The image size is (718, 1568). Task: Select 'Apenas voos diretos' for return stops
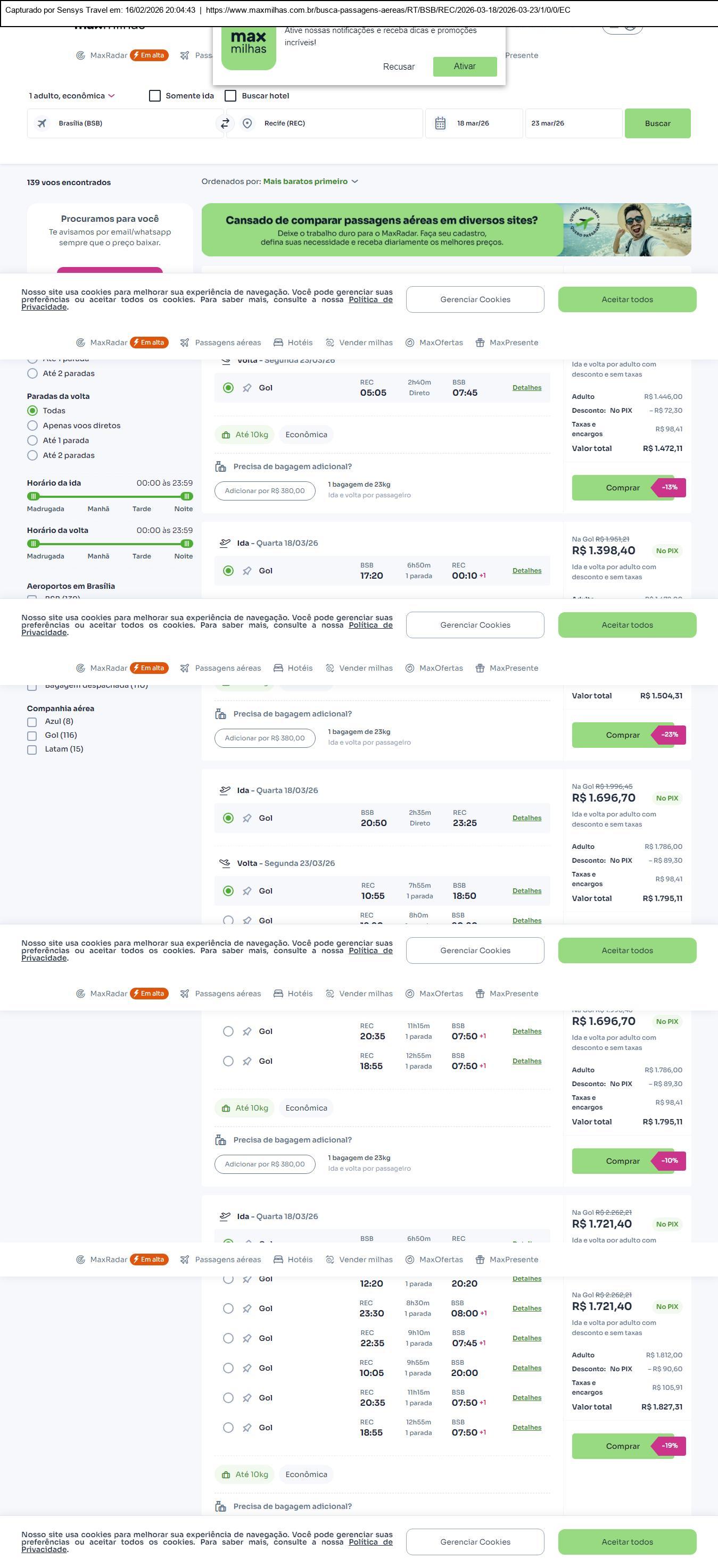coord(33,426)
